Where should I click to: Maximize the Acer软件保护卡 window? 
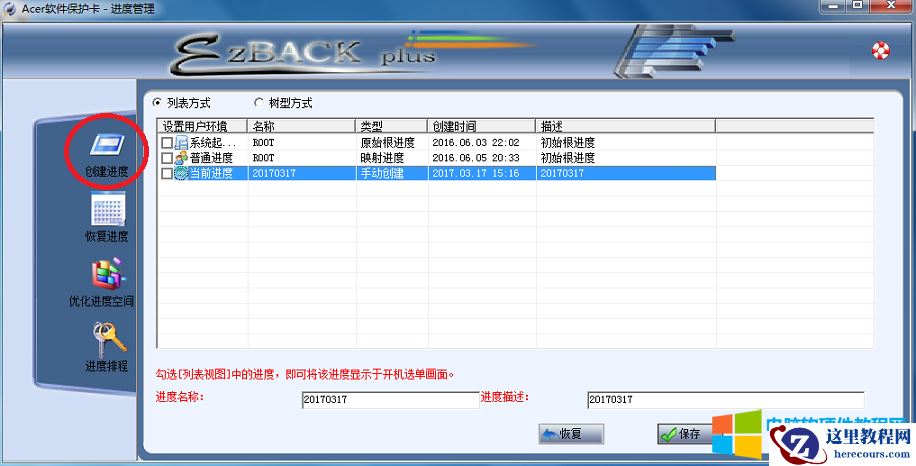[x=858, y=6]
